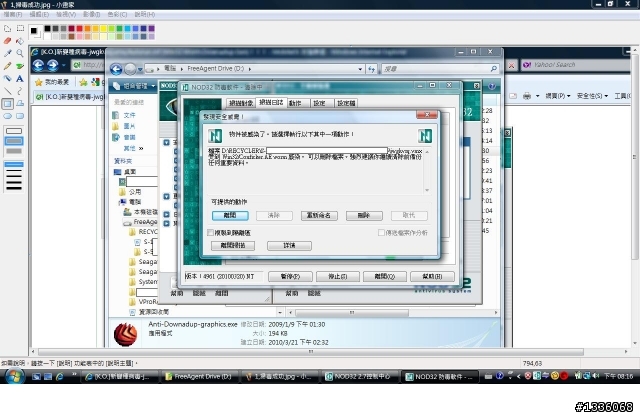Open the Windows Start orb
This screenshot has width=640, height=415.
(15, 376)
